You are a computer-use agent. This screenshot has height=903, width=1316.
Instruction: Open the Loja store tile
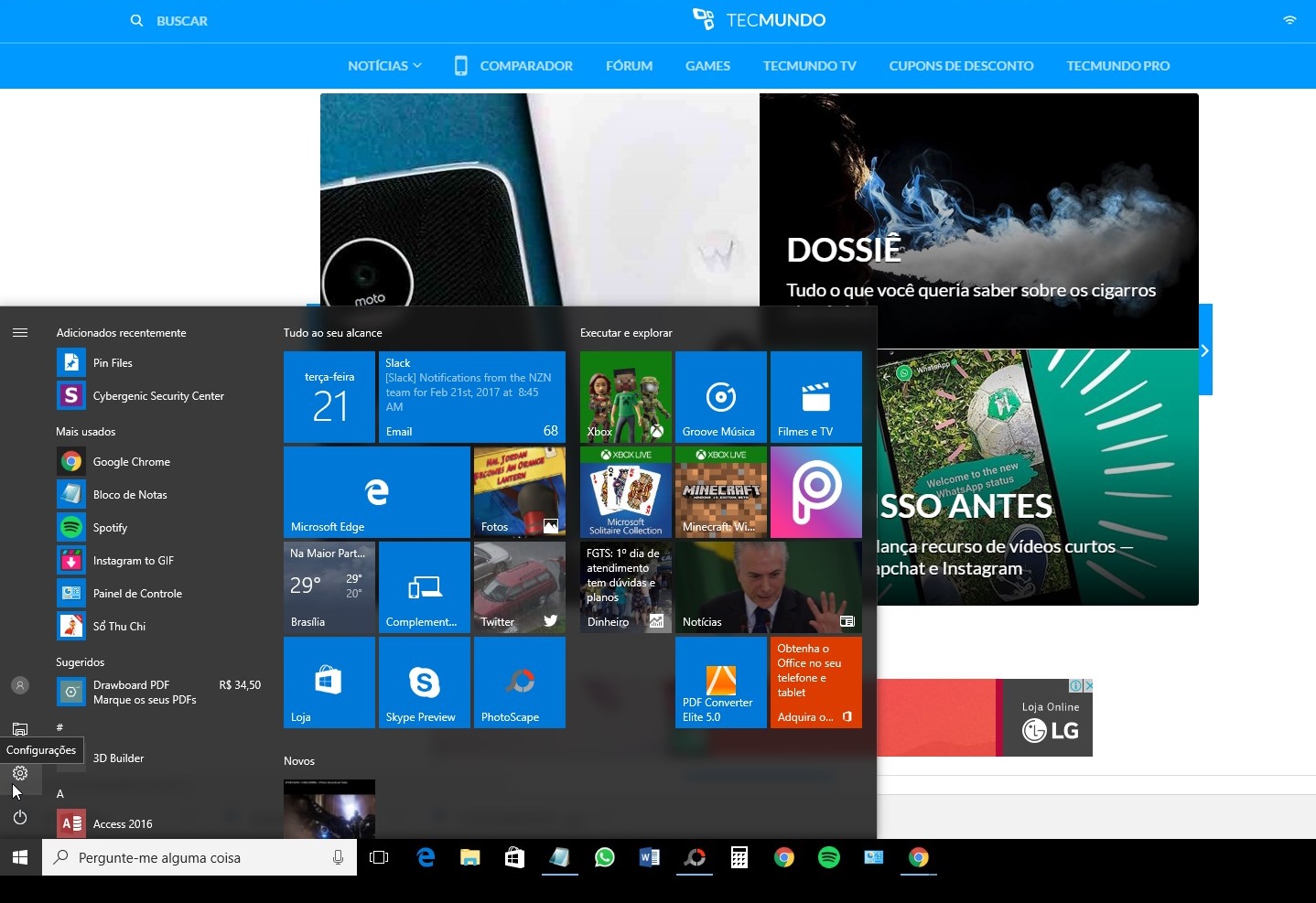[329, 683]
